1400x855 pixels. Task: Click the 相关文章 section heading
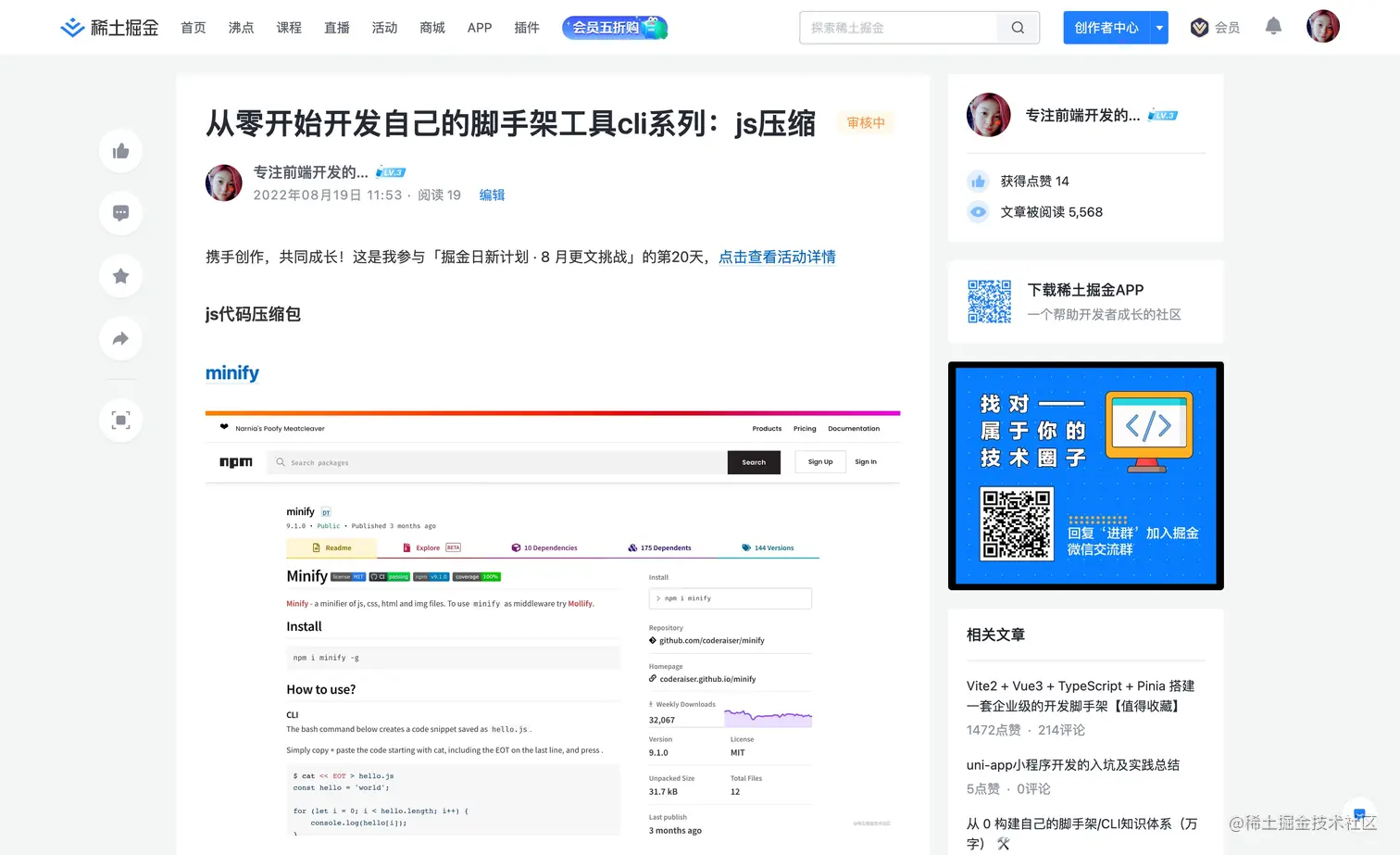995,635
